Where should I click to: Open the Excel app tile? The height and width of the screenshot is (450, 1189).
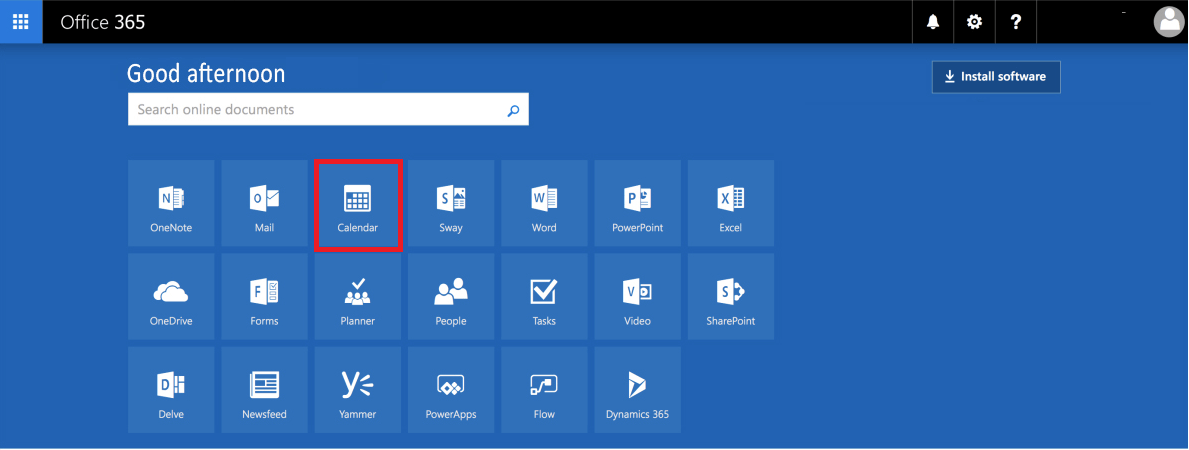click(x=731, y=203)
